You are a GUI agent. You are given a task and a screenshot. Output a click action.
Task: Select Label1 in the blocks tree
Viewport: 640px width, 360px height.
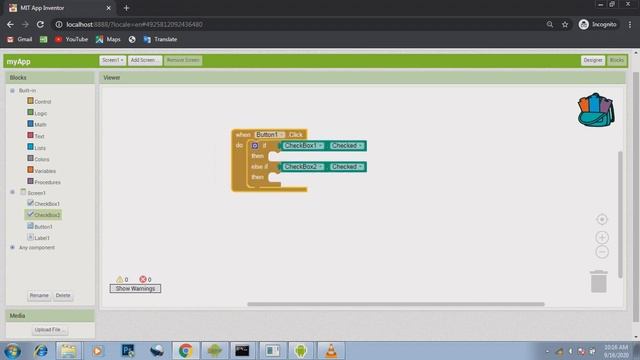tap(38, 237)
